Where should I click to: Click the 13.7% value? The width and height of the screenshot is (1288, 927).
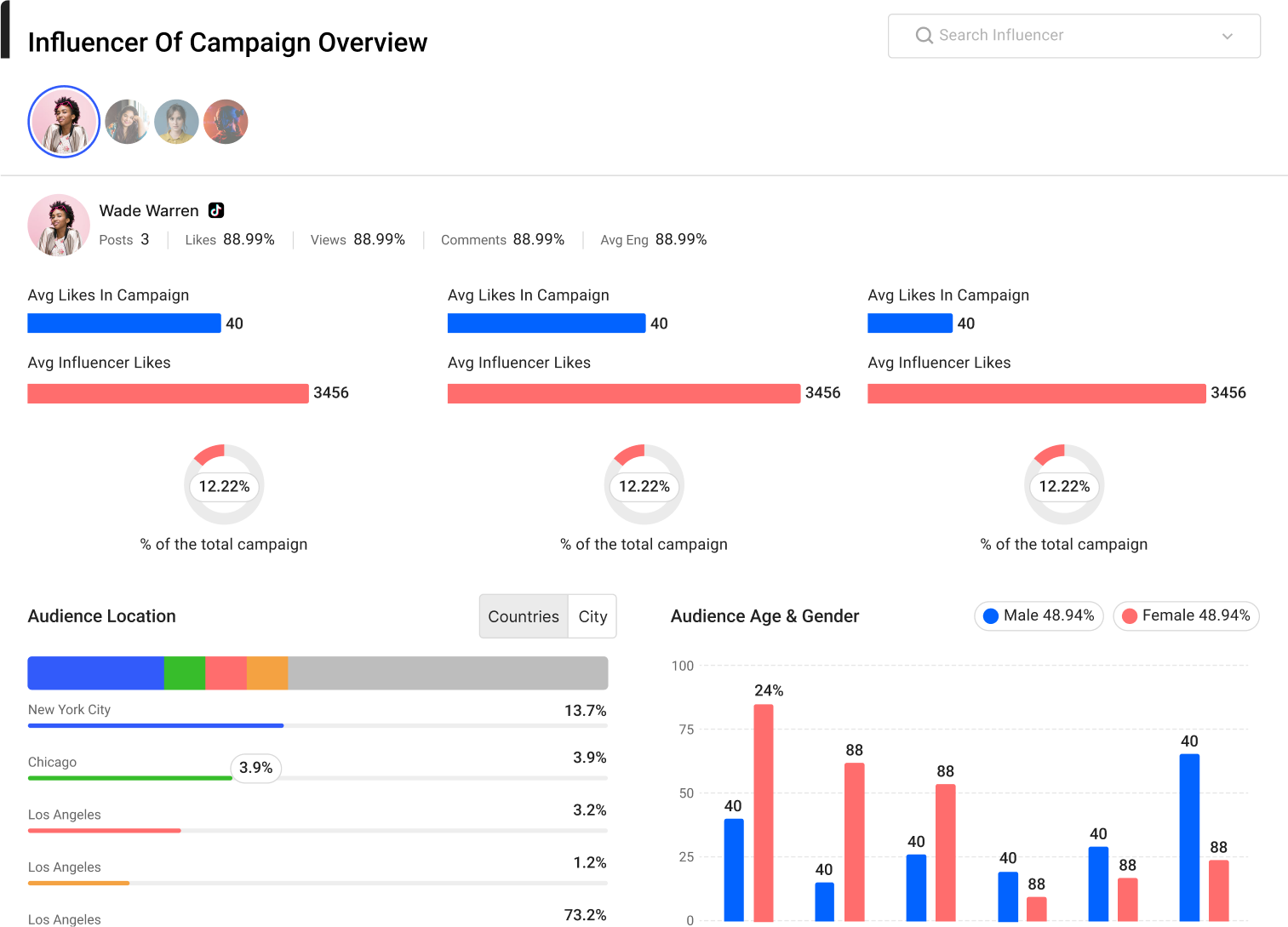(586, 711)
